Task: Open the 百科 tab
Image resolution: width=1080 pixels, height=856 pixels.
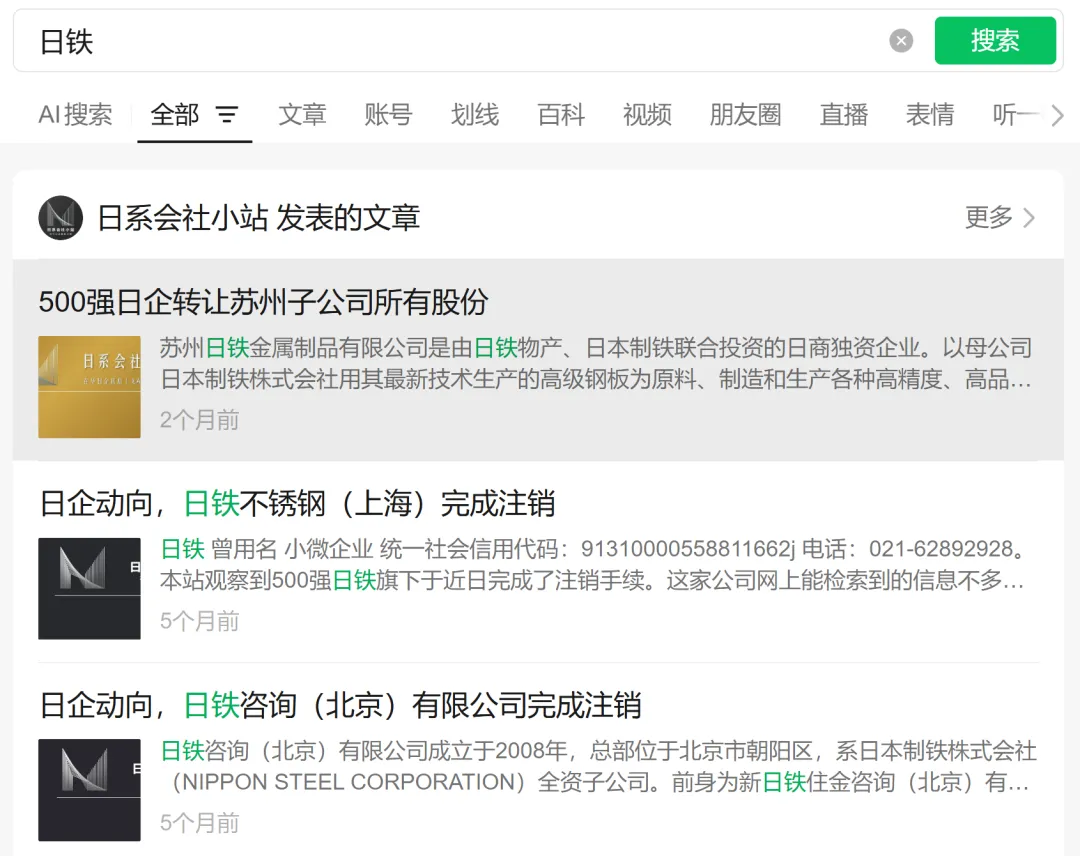Action: (561, 114)
